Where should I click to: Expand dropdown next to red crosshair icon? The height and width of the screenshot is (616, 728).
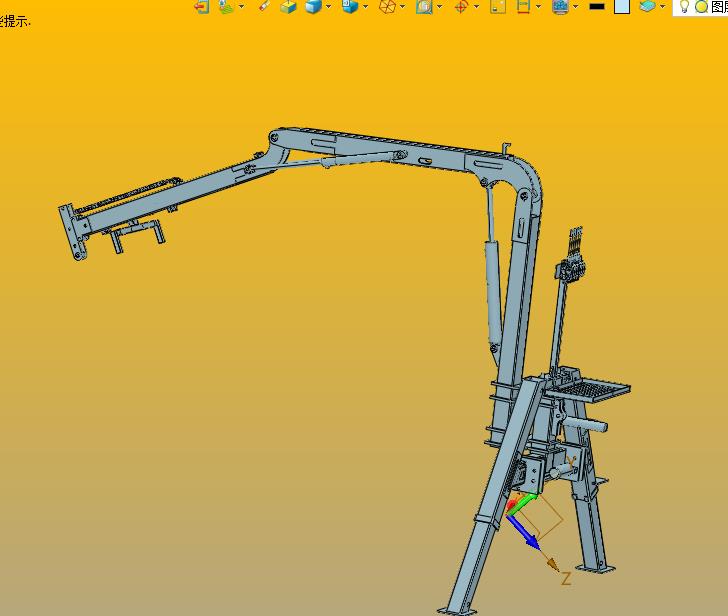pos(476,6)
